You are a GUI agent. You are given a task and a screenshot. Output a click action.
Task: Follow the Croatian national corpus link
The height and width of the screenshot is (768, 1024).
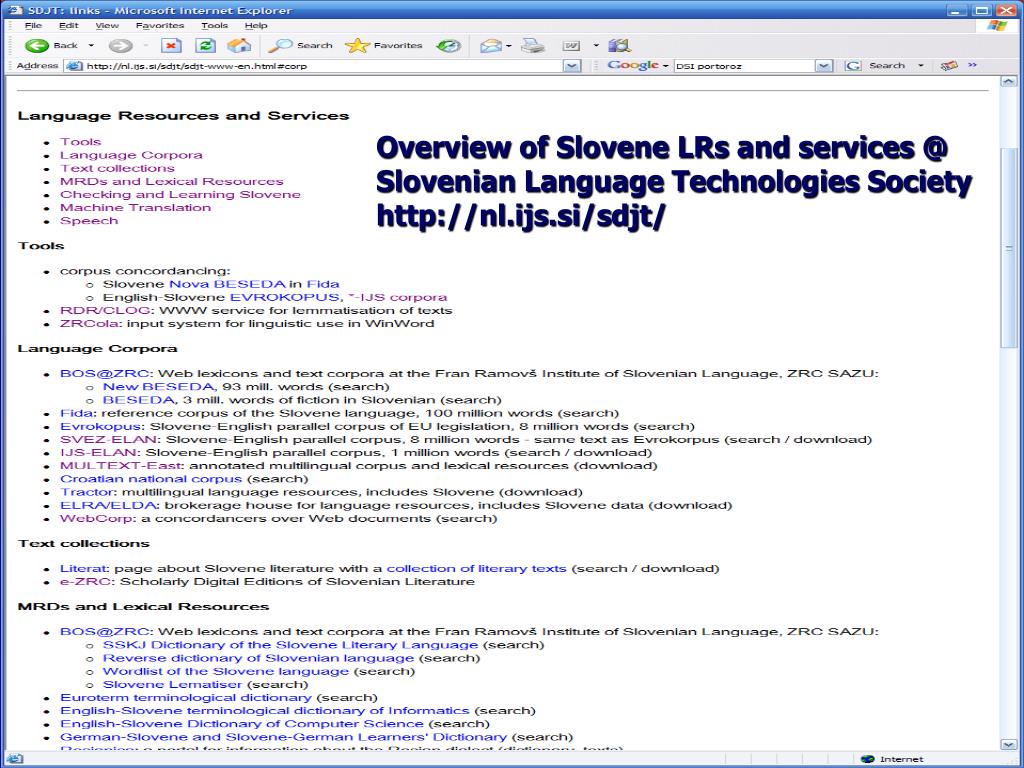click(151, 479)
